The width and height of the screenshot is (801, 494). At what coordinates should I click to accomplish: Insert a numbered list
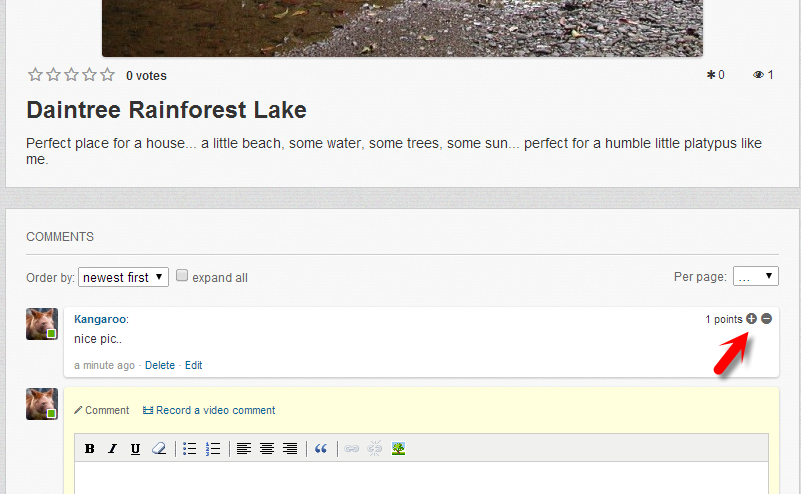click(x=213, y=449)
